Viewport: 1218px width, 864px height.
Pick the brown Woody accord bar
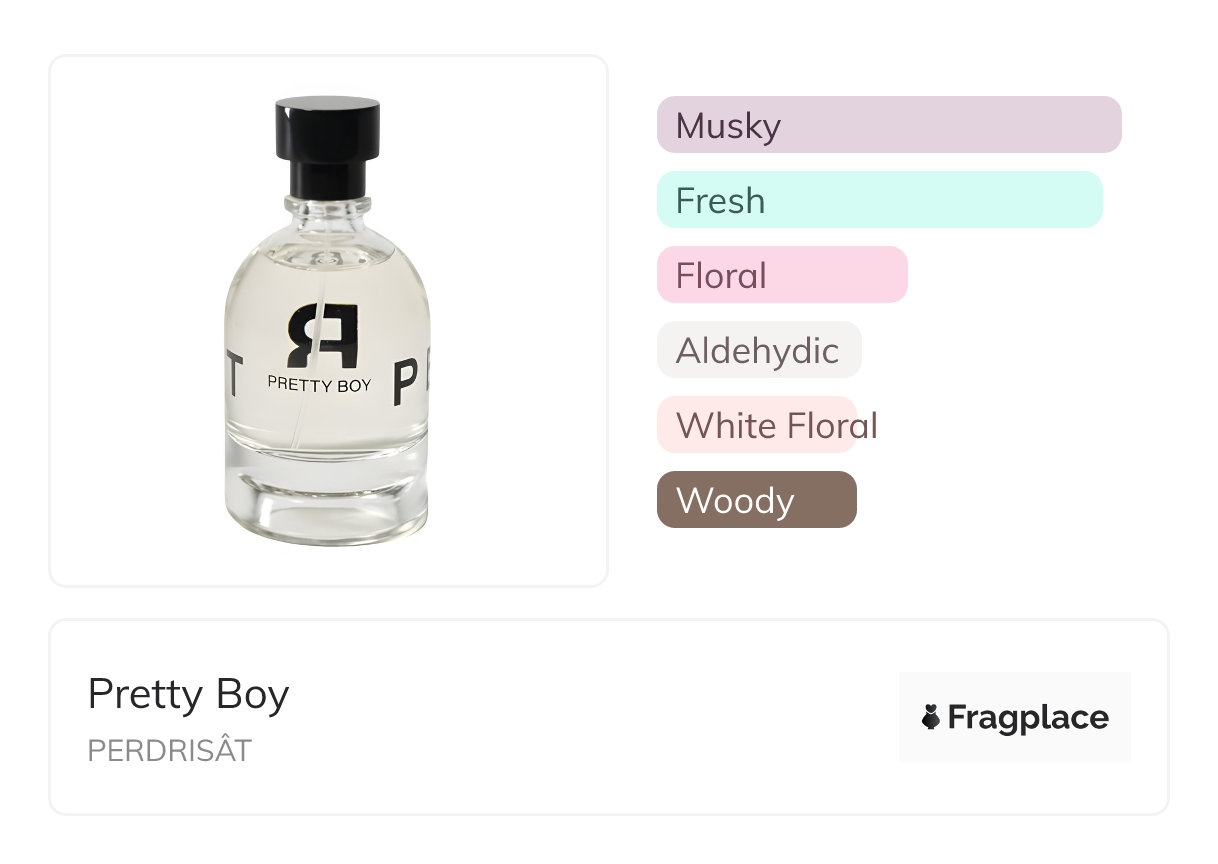coord(756,500)
